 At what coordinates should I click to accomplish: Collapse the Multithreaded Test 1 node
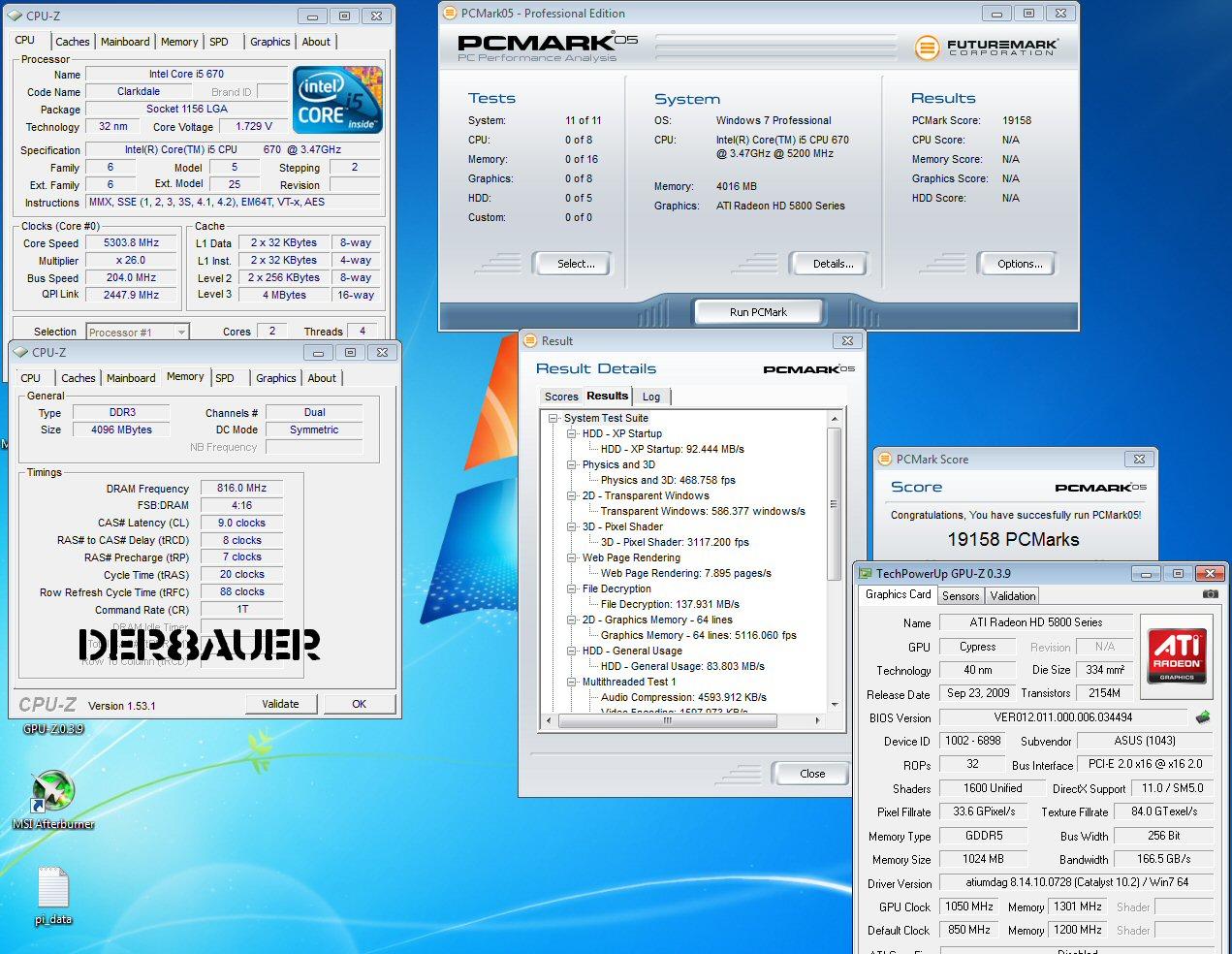tap(572, 682)
